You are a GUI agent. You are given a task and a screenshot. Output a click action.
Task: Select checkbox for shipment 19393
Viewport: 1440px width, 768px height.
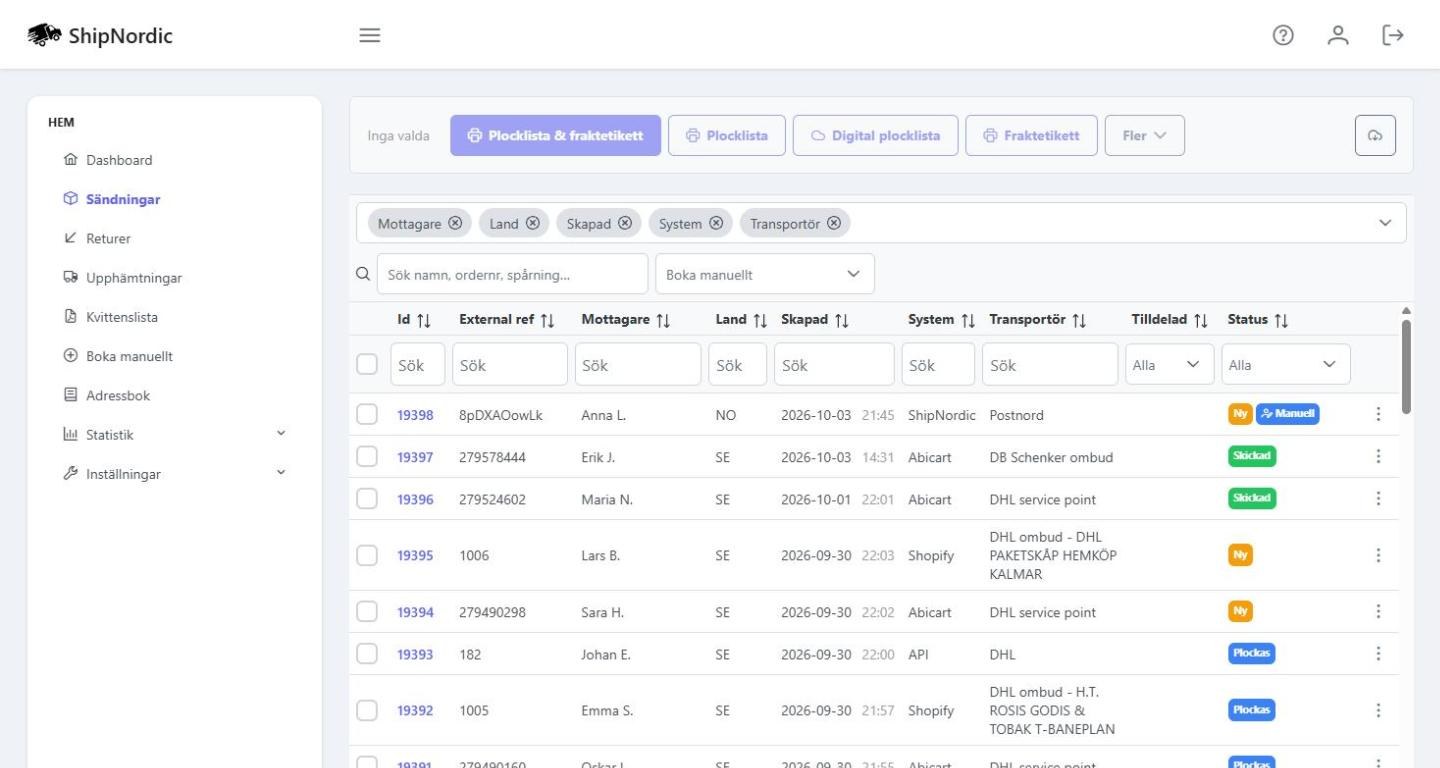coord(367,654)
